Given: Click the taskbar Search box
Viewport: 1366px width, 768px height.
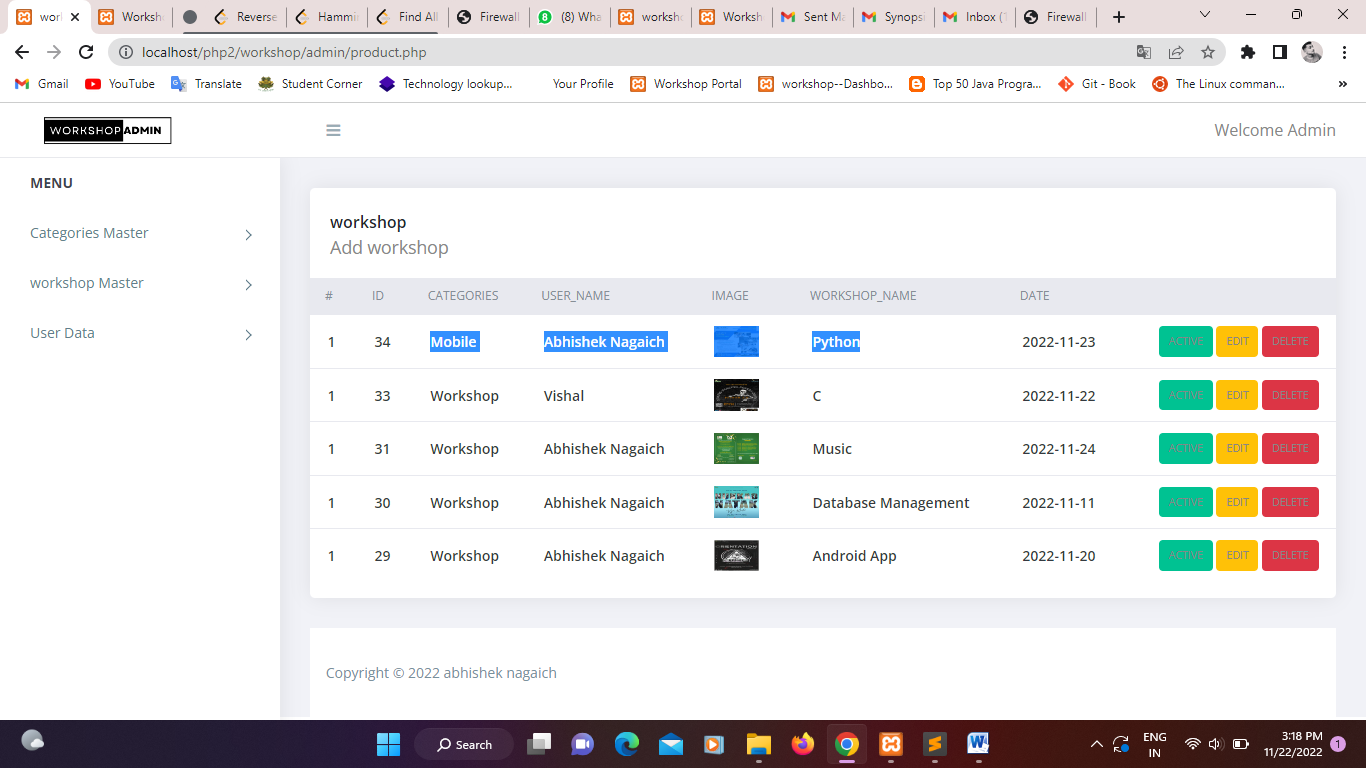Looking at the screenshot, I should 466,744.
